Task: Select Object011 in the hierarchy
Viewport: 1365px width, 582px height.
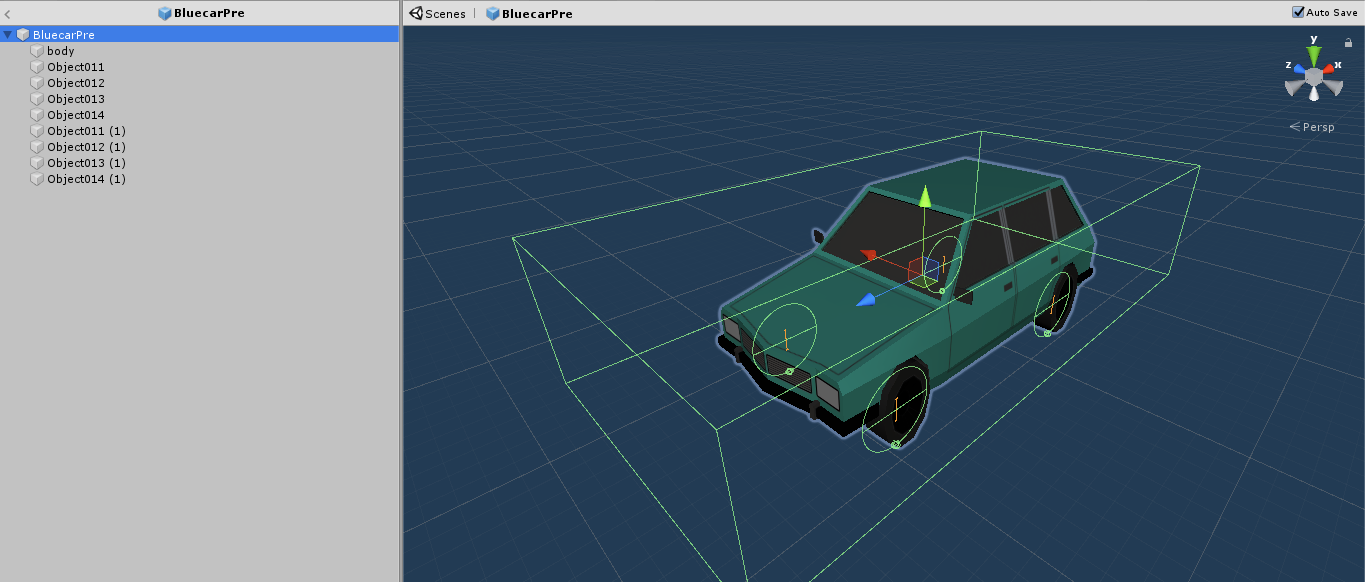Action: pos(76,67)
